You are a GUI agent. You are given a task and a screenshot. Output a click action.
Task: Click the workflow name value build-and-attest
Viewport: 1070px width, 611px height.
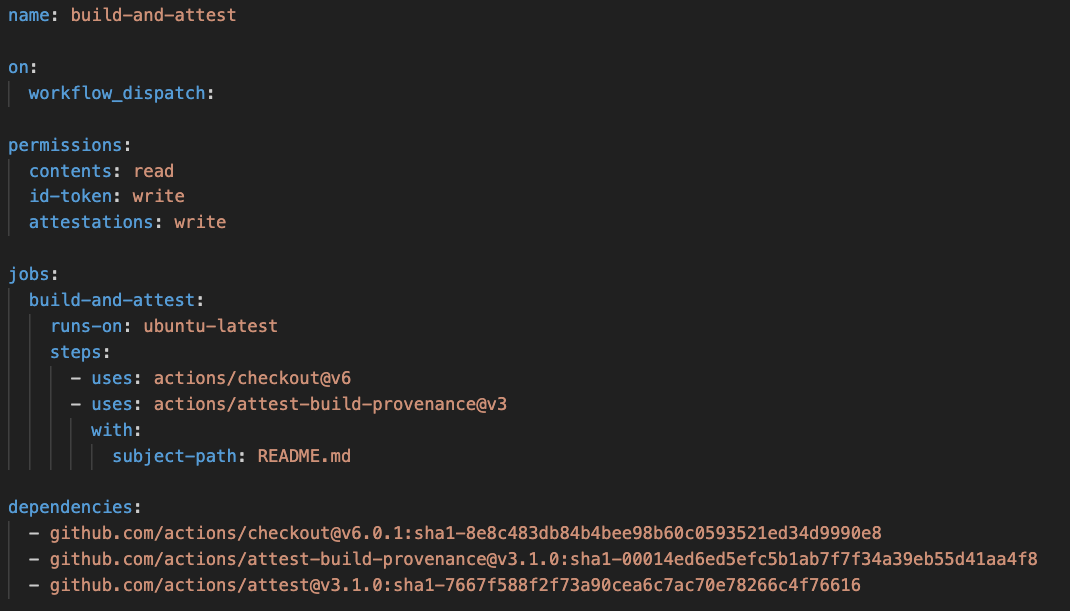153,15
